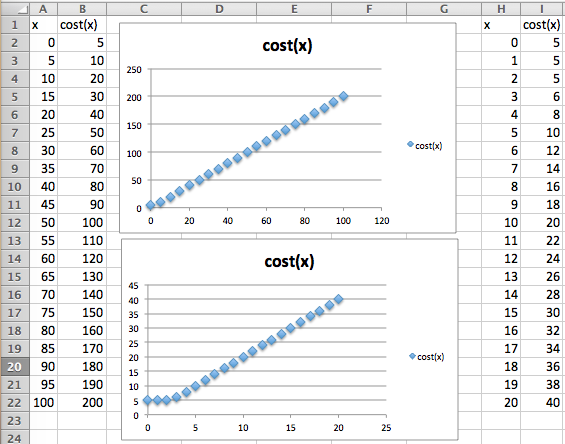Click the data point at x=20 in bottom chart

tap(338, 299)
